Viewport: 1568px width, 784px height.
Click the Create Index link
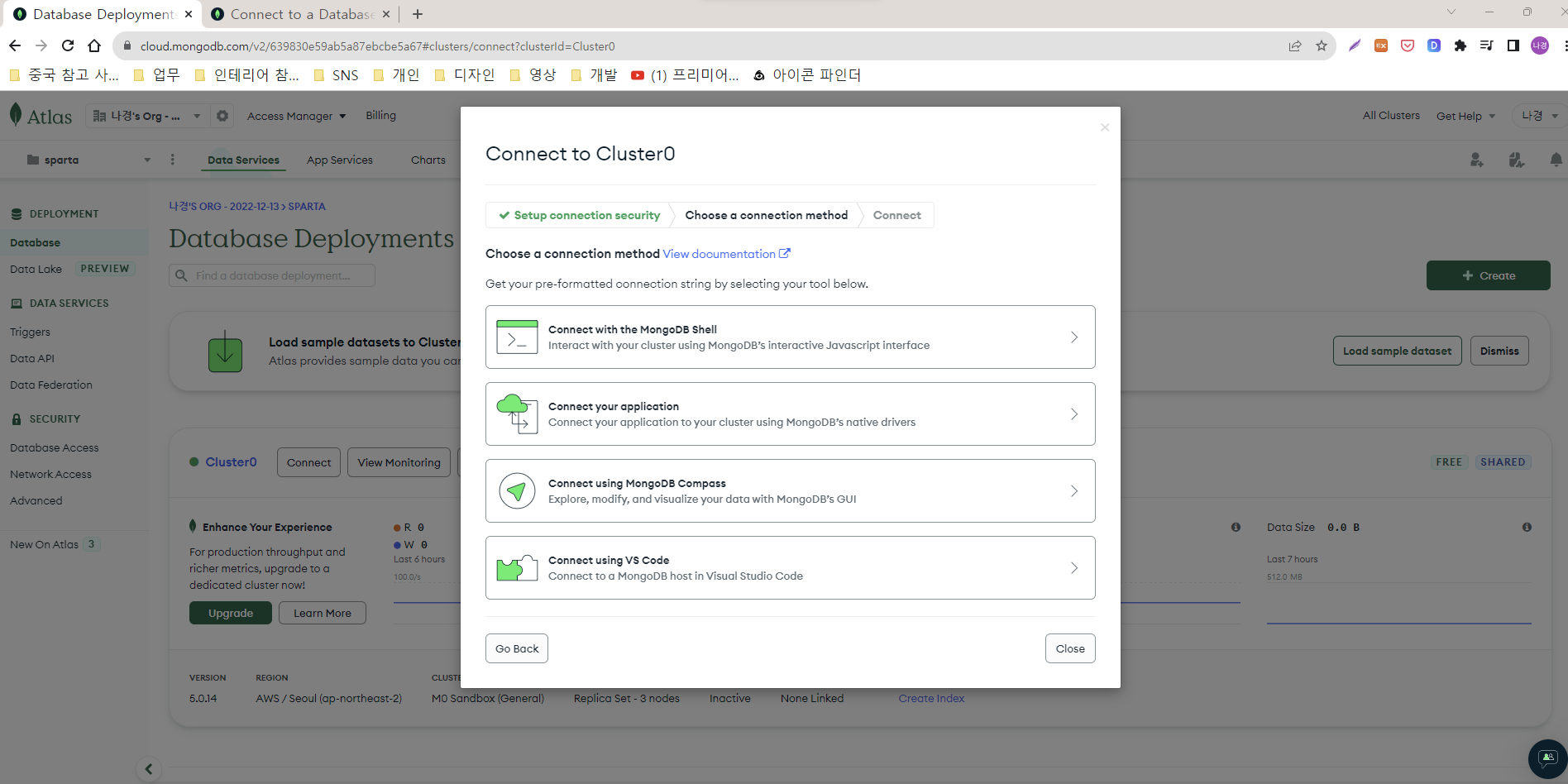931,698
